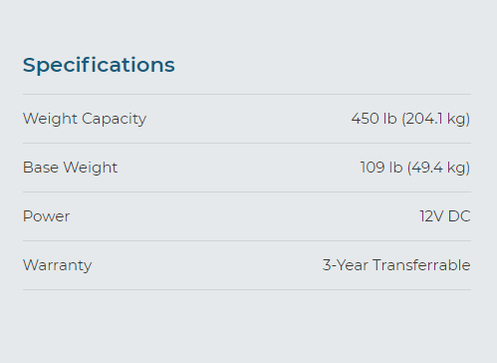
Task: Select the (204.1 kg) metric value
Action: [436, 119]
